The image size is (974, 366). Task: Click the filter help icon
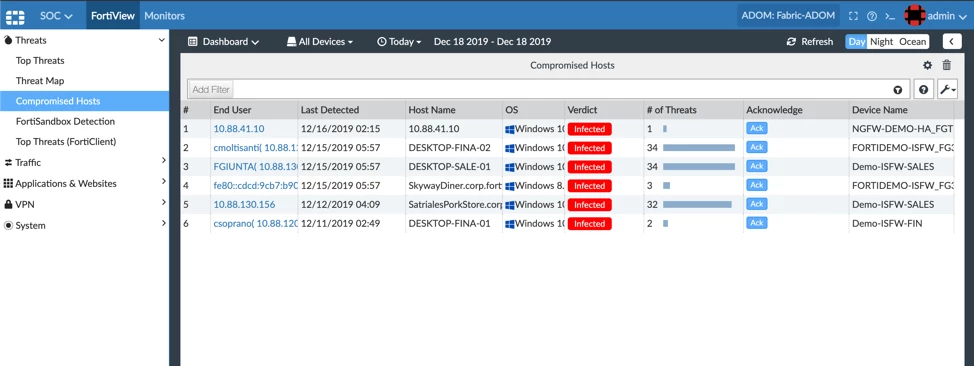[924, 89]
